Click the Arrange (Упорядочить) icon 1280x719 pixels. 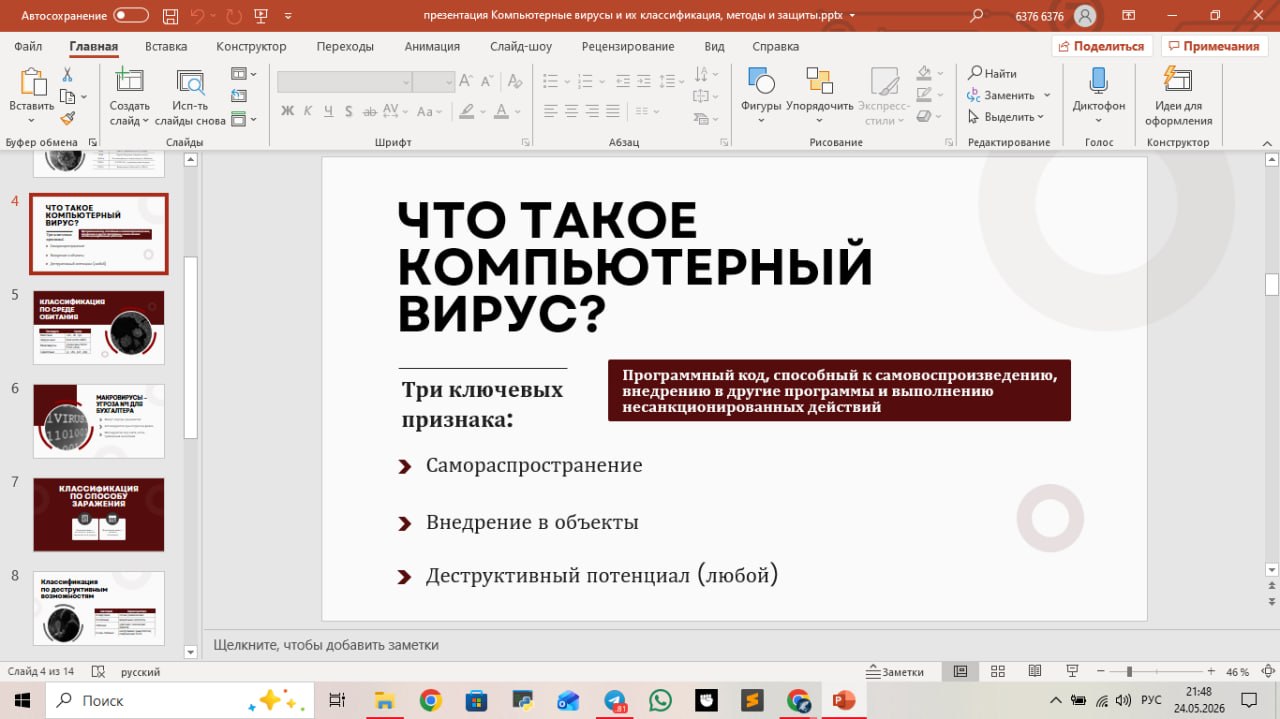pyautogui.click(x=819, y=82)
